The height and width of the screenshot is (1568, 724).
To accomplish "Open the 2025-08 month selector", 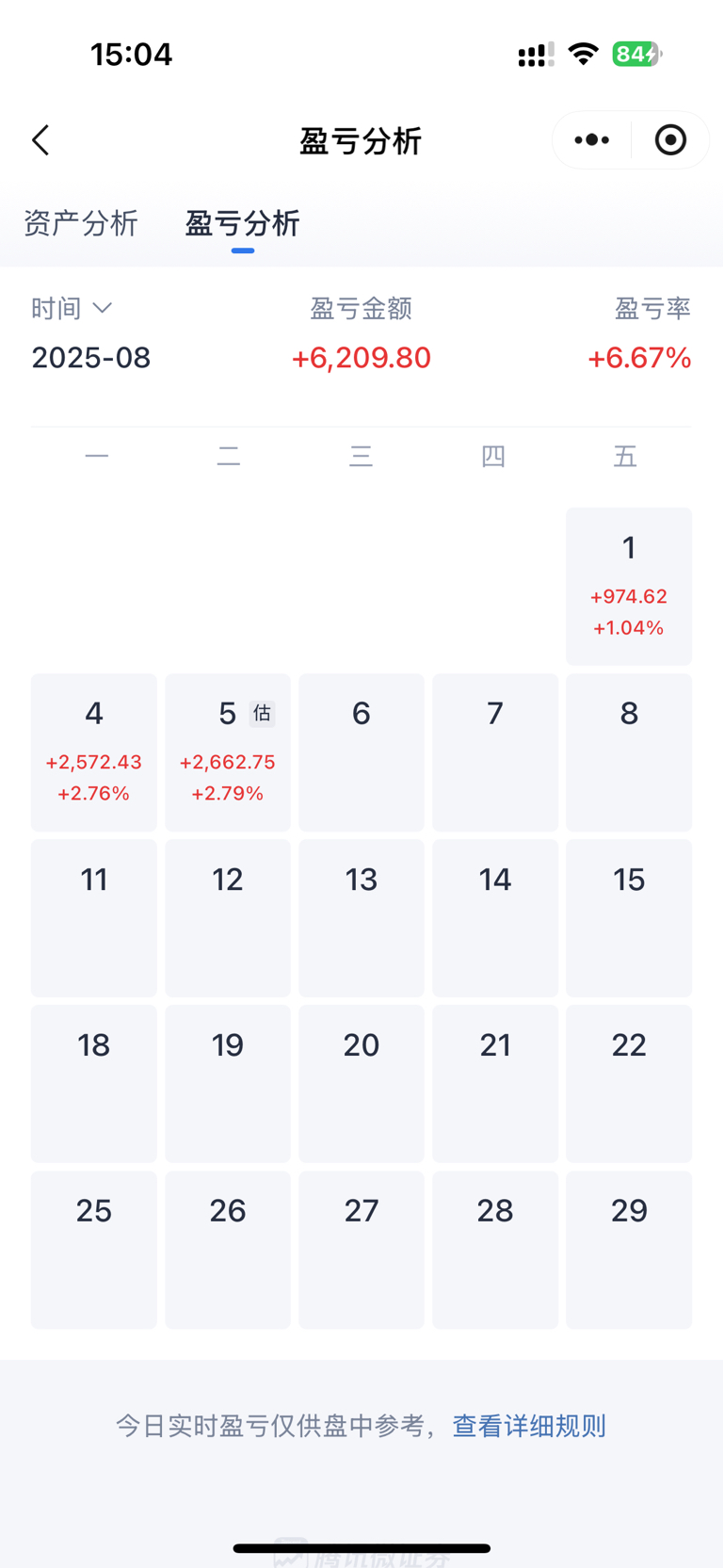I will [91, 358].
